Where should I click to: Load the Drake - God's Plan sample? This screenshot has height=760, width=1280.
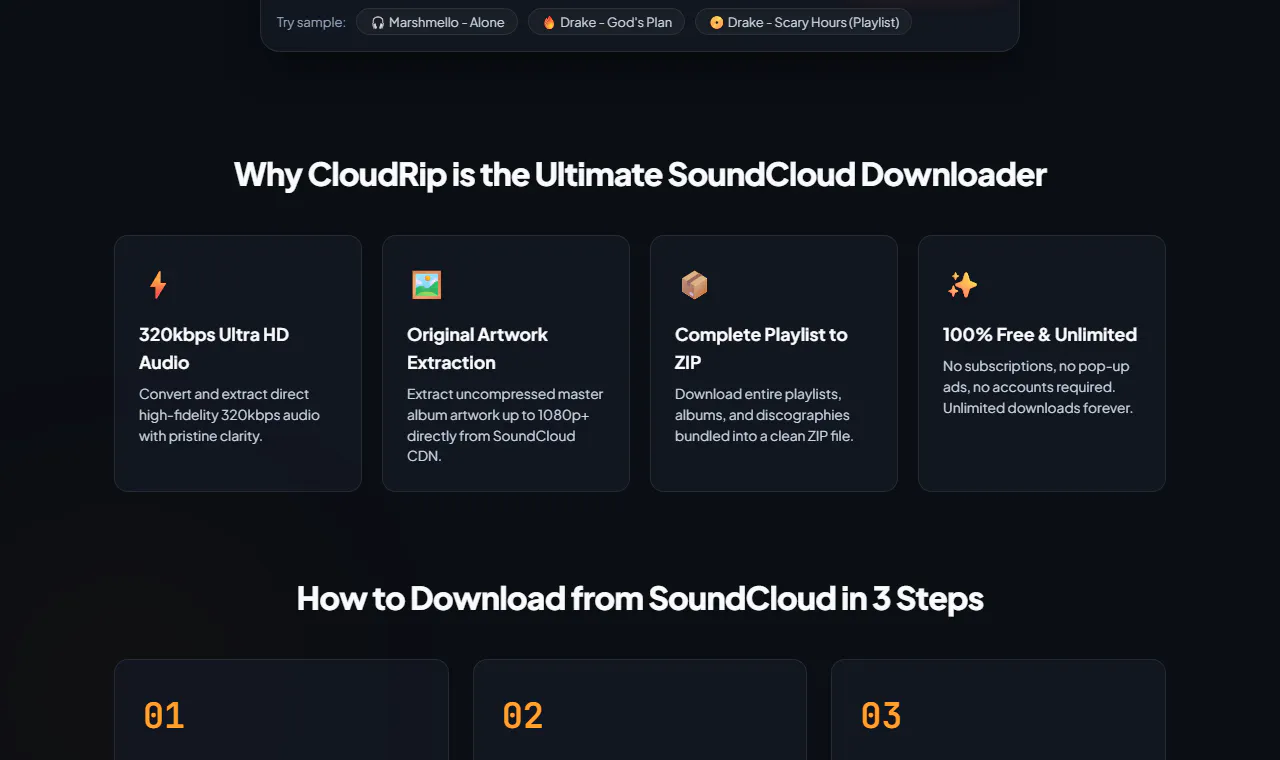607,22
